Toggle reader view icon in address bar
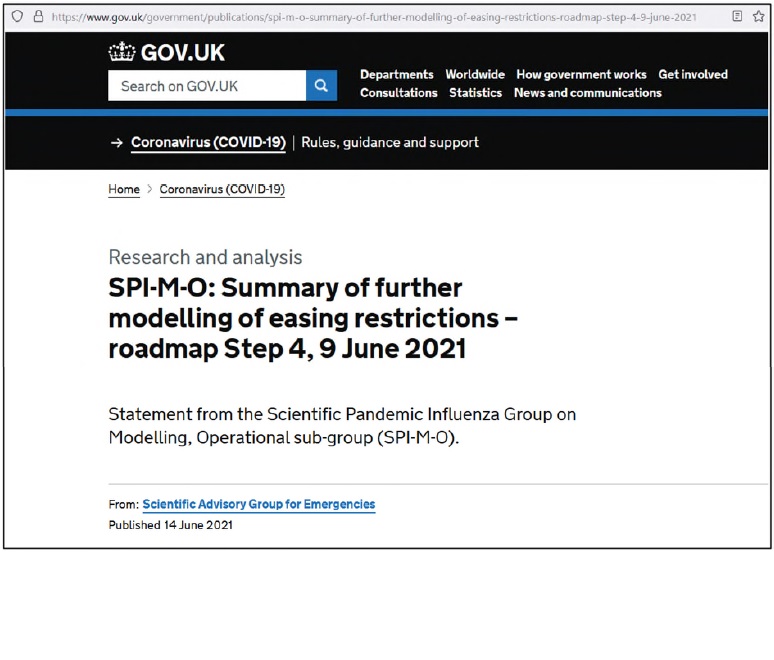Viewport: 774px width, 660px height. pyautogui.click(x=737, y=16)
